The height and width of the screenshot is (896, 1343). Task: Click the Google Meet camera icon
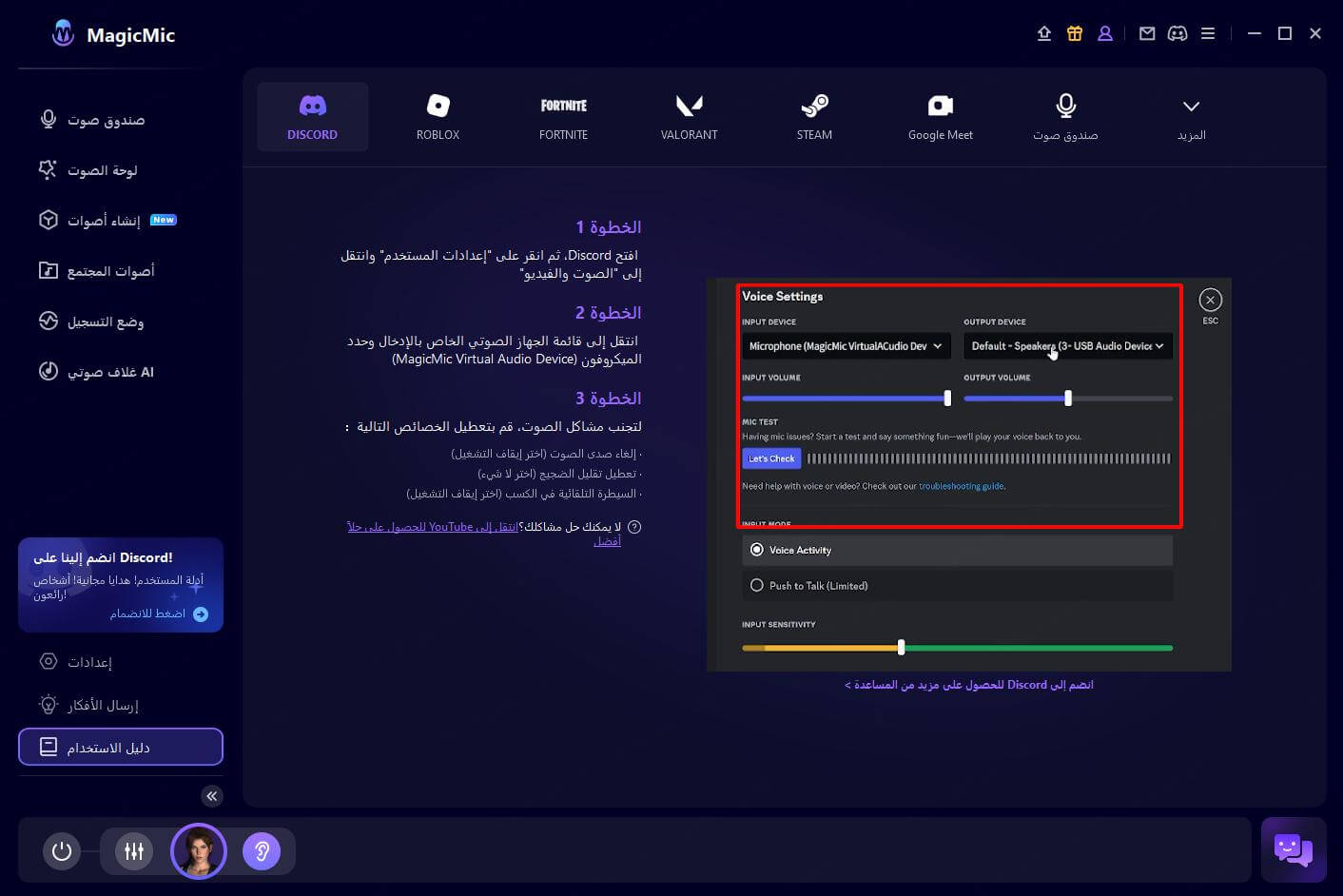click(x=940, y=106)
